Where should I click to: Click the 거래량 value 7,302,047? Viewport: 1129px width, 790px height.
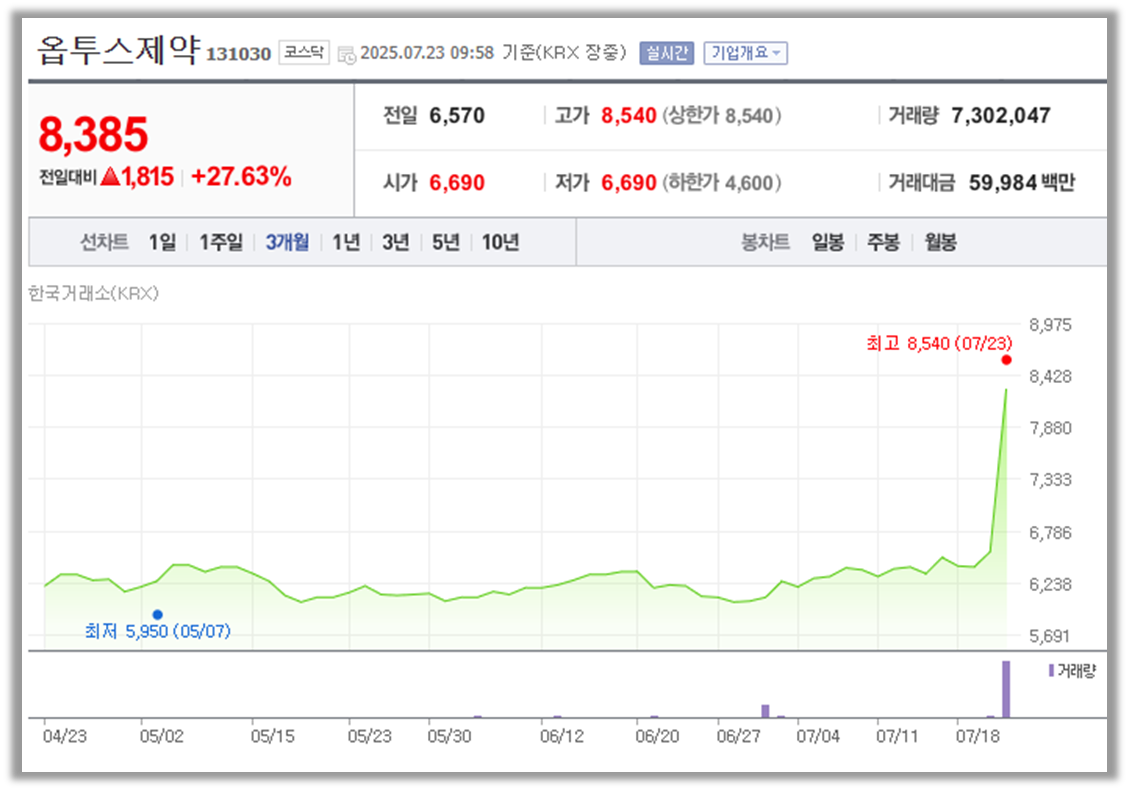[x=1001, y=115]
